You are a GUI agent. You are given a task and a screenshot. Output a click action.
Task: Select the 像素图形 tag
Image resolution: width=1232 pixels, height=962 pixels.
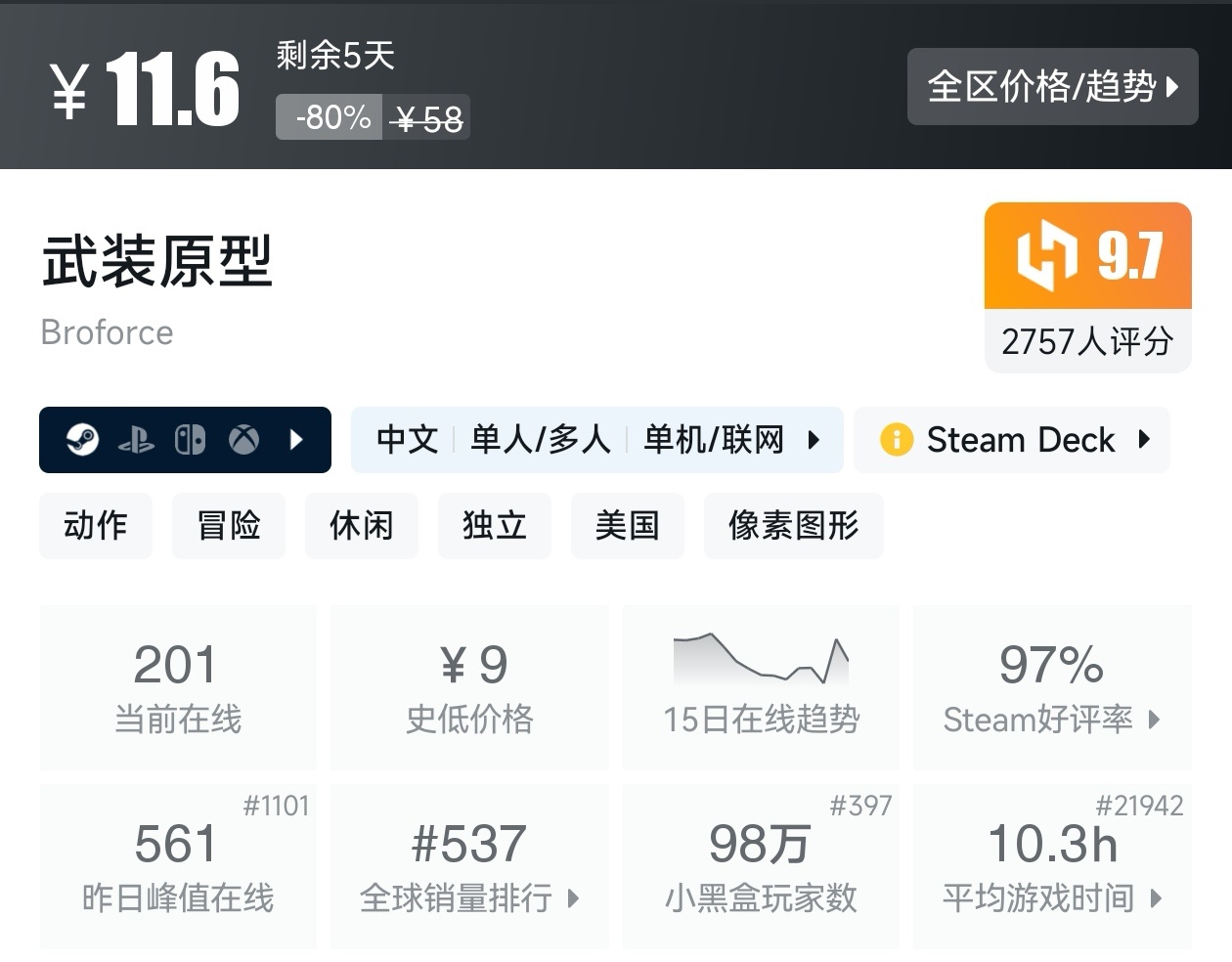tap(794, 526)
